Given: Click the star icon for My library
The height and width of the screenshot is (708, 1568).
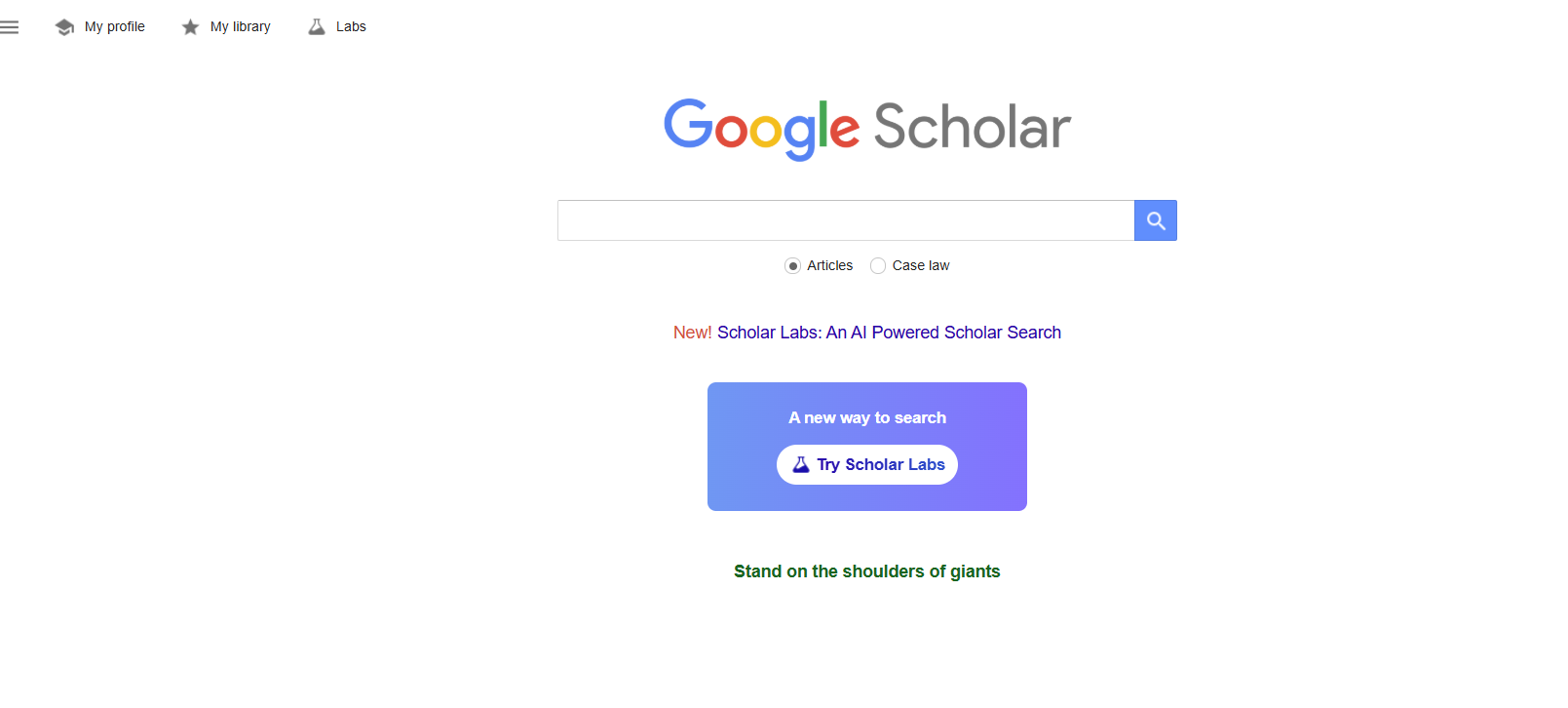Looking at the screenshot, I should (190, 27).
